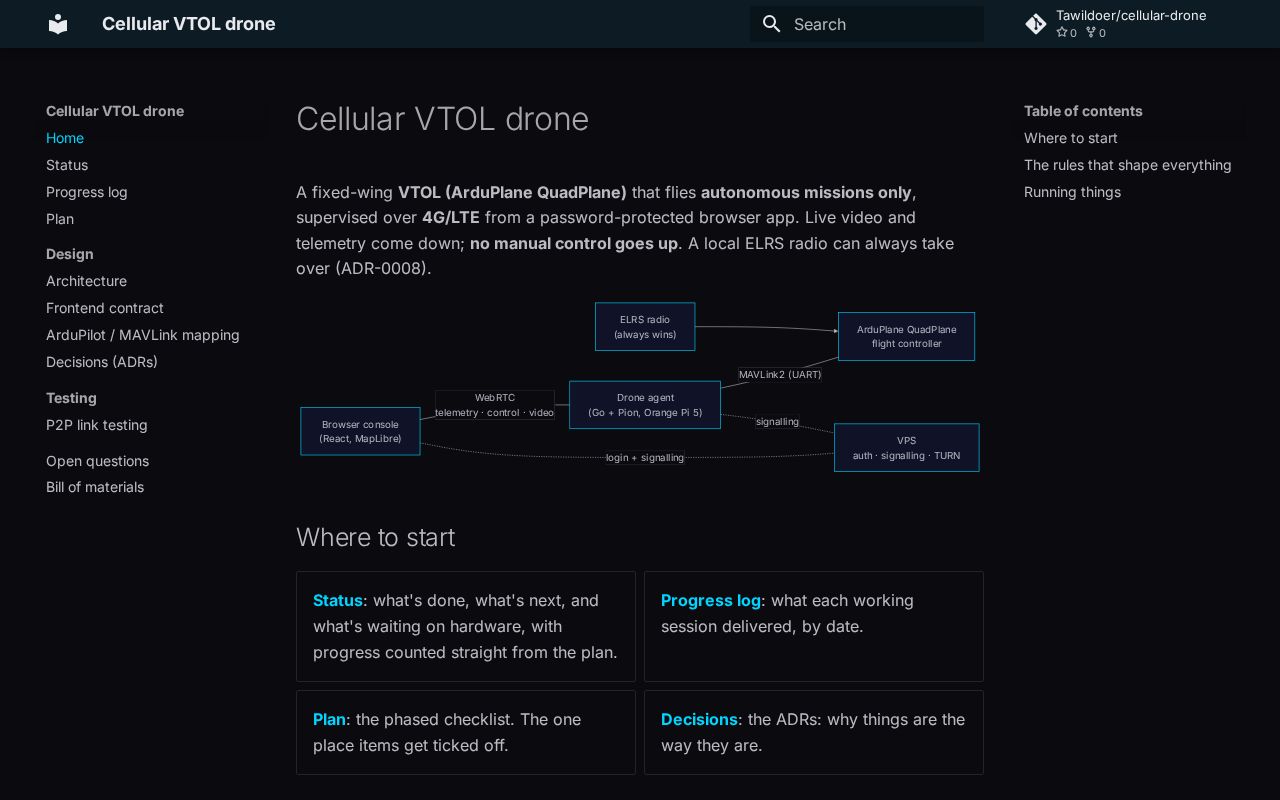Click 'Where to start' section heading
This screenshot has width=1280, height=800.
[376, 537]
